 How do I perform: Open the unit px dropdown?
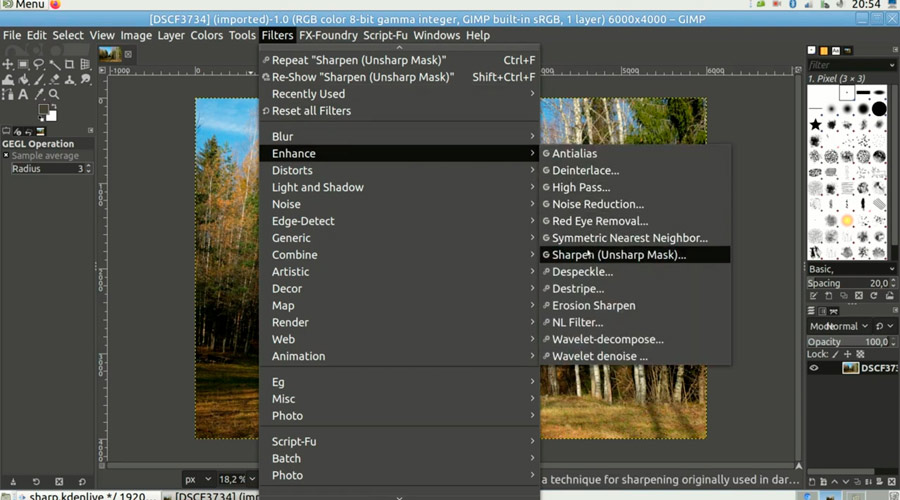tap(198, 479)
